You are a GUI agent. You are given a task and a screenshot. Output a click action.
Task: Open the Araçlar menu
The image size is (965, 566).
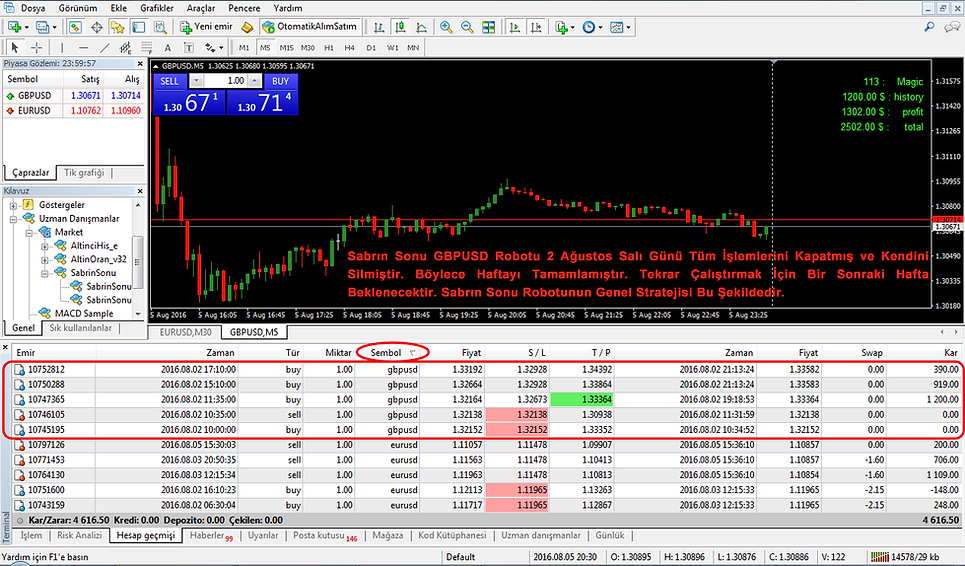201,8
